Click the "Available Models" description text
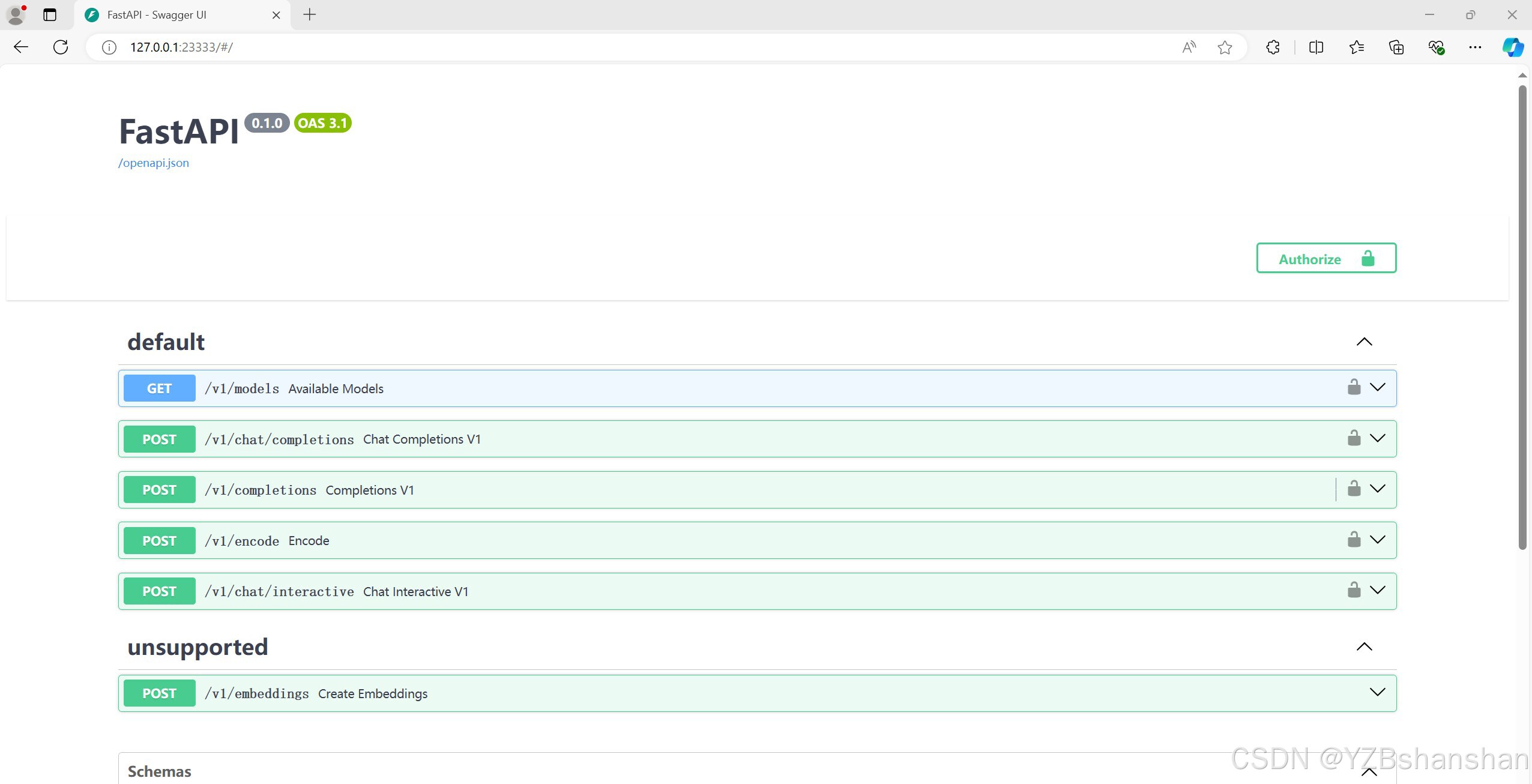1532x784 pixels. [336, 389]
